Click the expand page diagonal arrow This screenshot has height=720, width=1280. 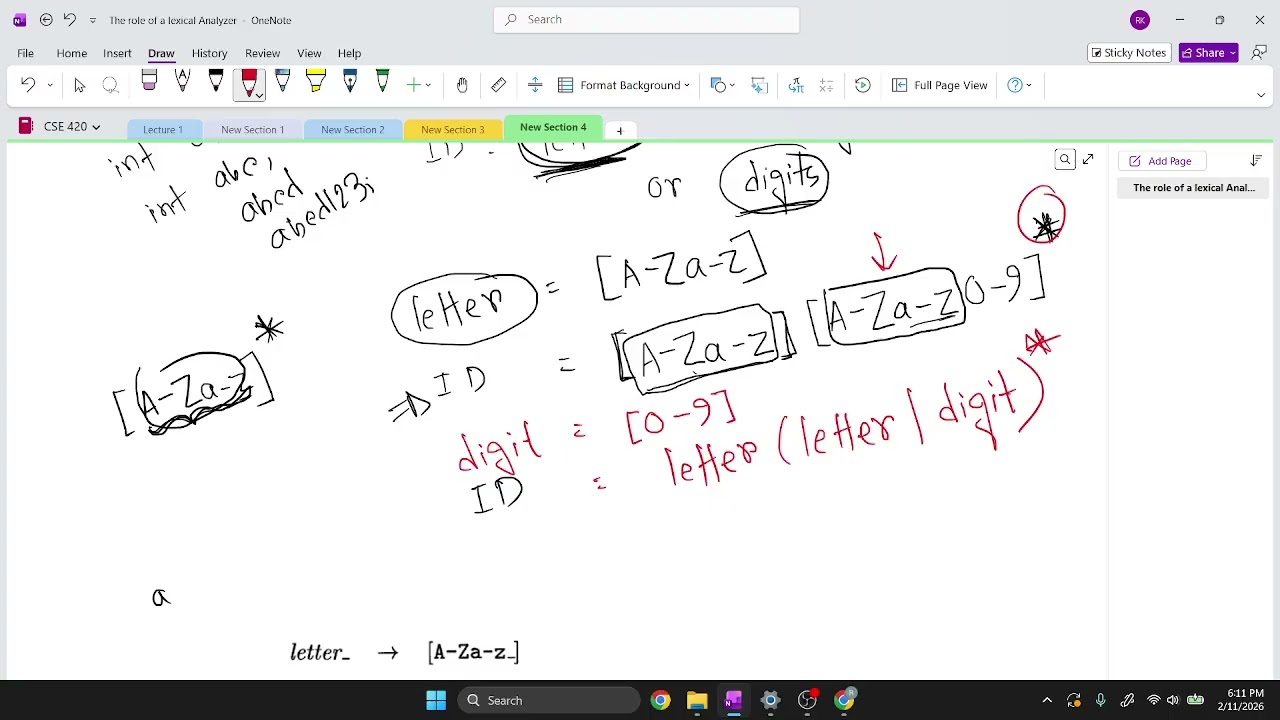[1088, 160]
